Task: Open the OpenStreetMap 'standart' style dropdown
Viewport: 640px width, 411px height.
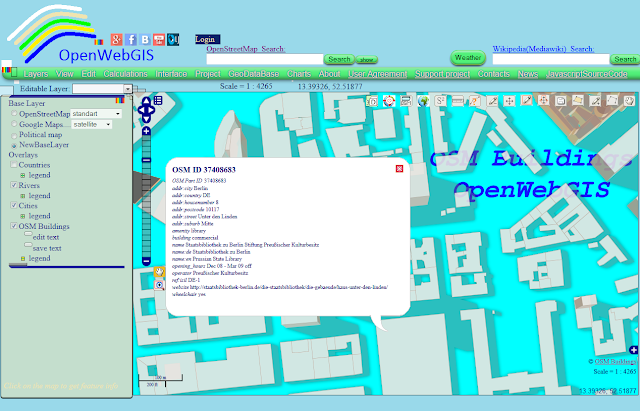Action: (96, 113)
